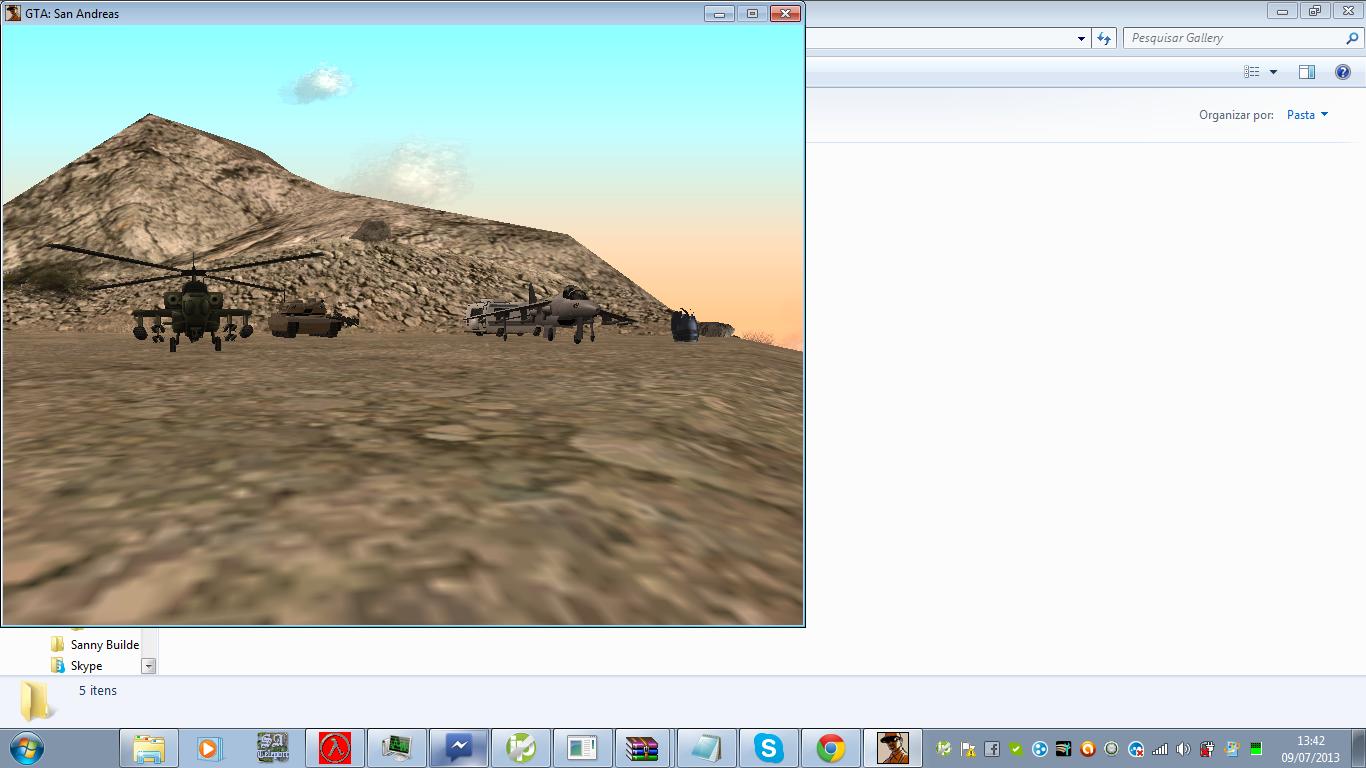Click the magnifier icon in the search box
The width and height of the screenshot is (1366, 768).
point(1353,38)
